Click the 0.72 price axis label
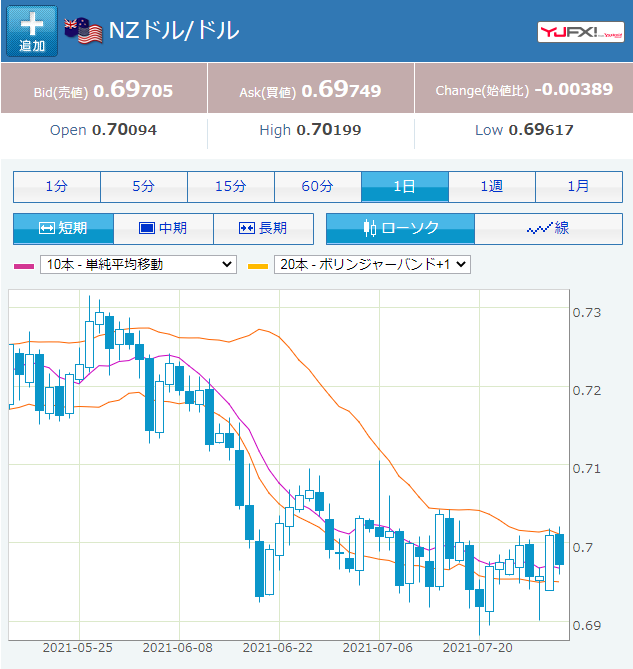 coord(587,391)
